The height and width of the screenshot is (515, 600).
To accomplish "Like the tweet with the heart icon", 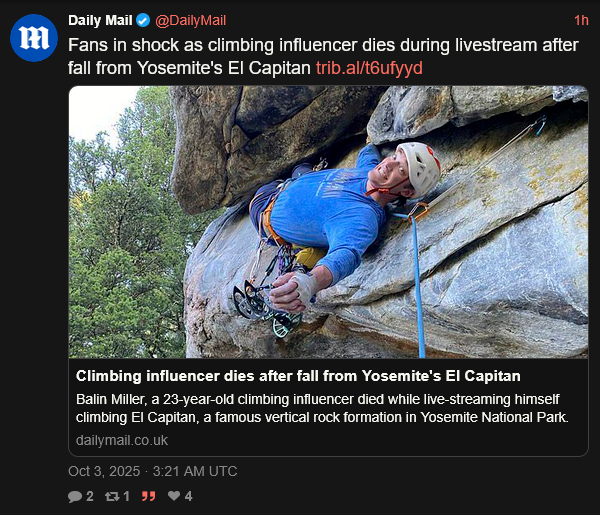I will click(174, 496).
